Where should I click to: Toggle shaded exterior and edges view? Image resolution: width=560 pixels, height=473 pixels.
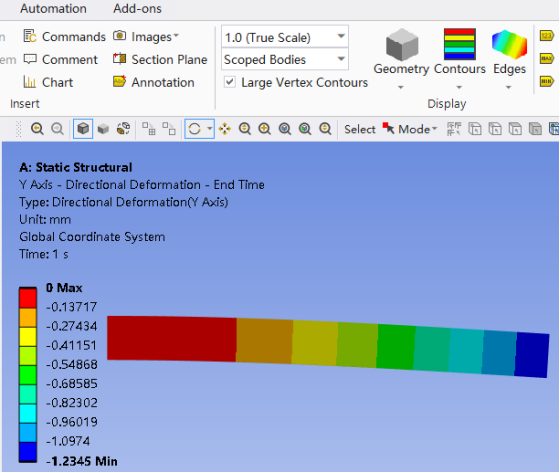point(83,129)
